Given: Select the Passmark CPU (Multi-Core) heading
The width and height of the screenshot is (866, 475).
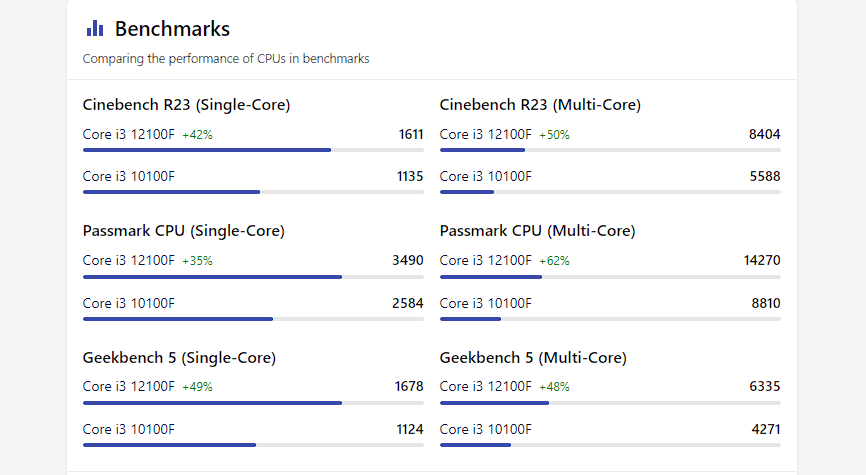Looking at the screenshot, I should click(537, 231).
